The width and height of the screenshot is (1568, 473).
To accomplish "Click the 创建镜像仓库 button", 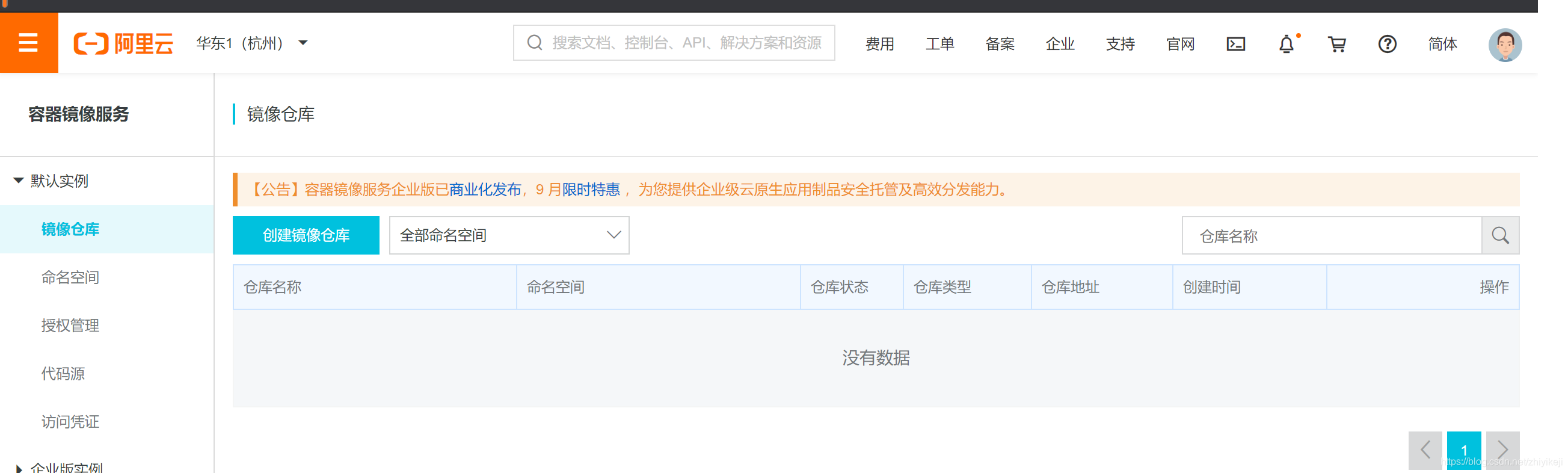I will [x=306, y=235].
